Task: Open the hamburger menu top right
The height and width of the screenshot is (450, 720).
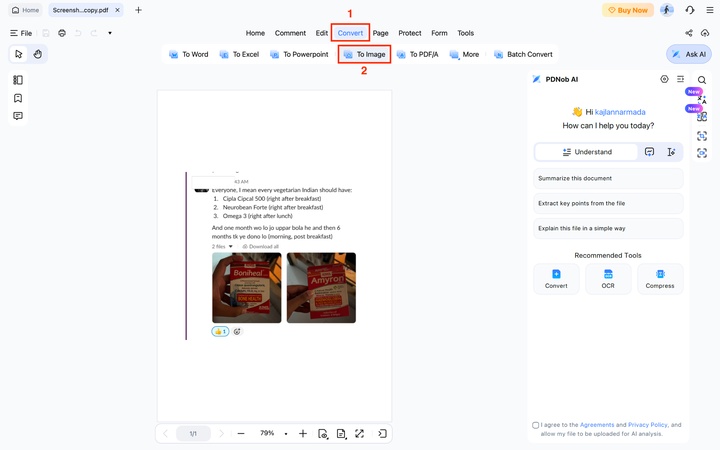Action: click(709, 10)
